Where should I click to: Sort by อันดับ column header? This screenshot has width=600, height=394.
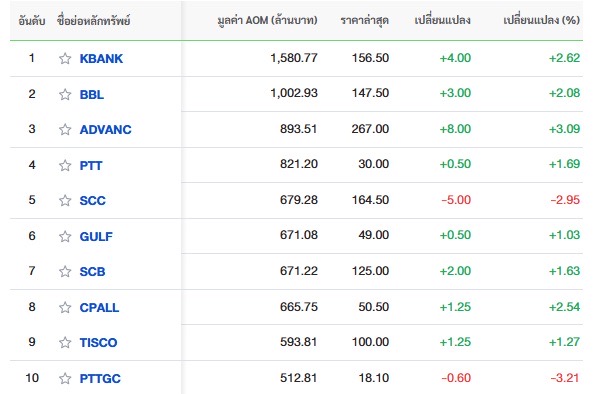coord(32,20)
